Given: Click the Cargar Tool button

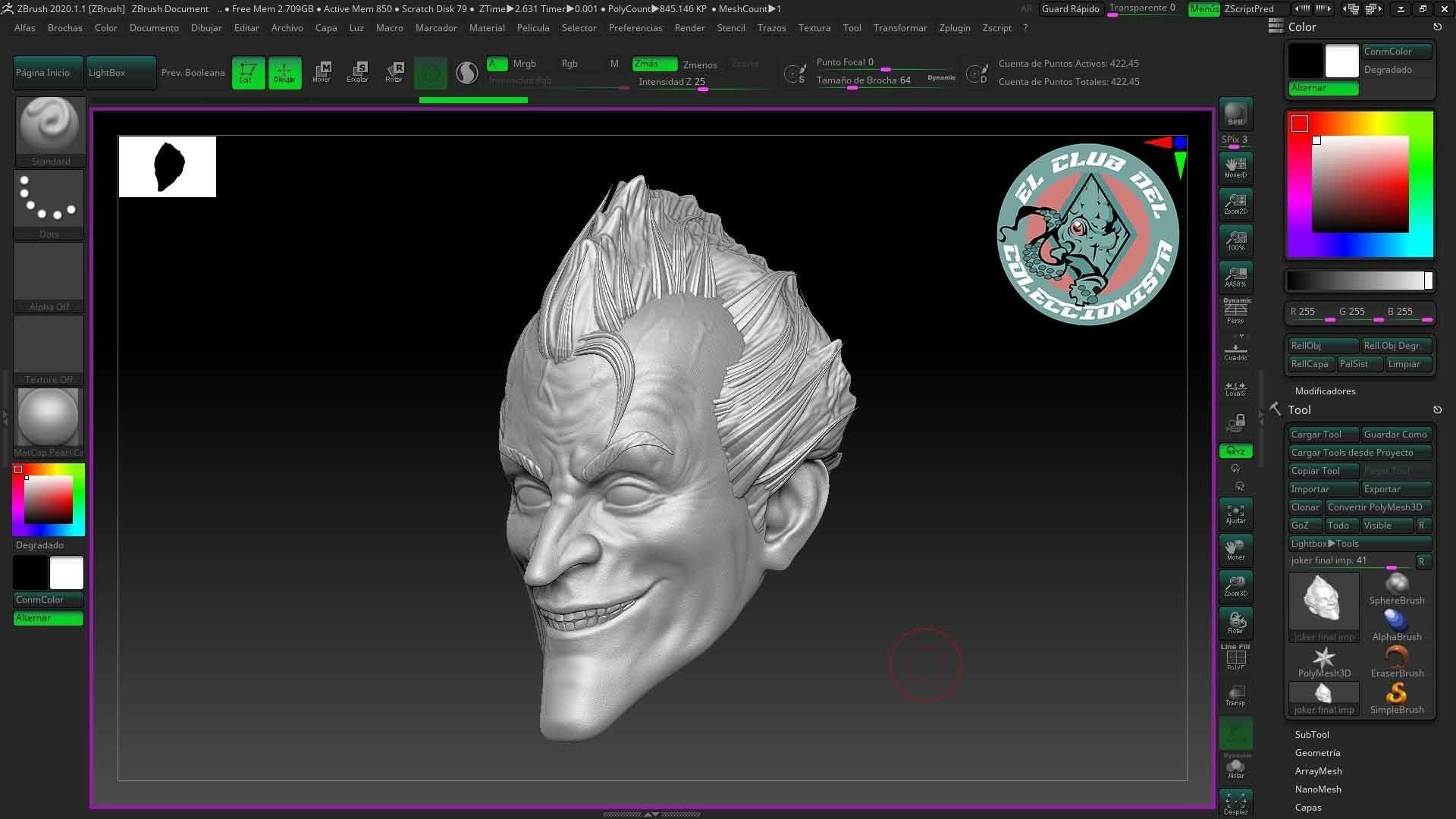Looking at the screenshot, I should pyautogui.click(x=1323, y=435).
